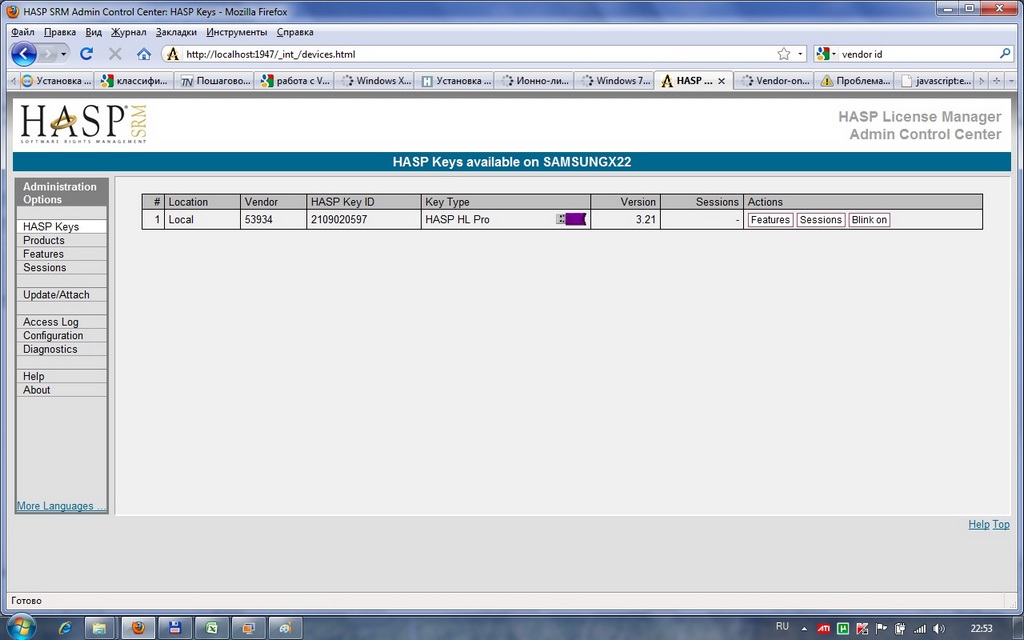Click the Vendor value 53934
The image size is (1024, 640).
259,219
